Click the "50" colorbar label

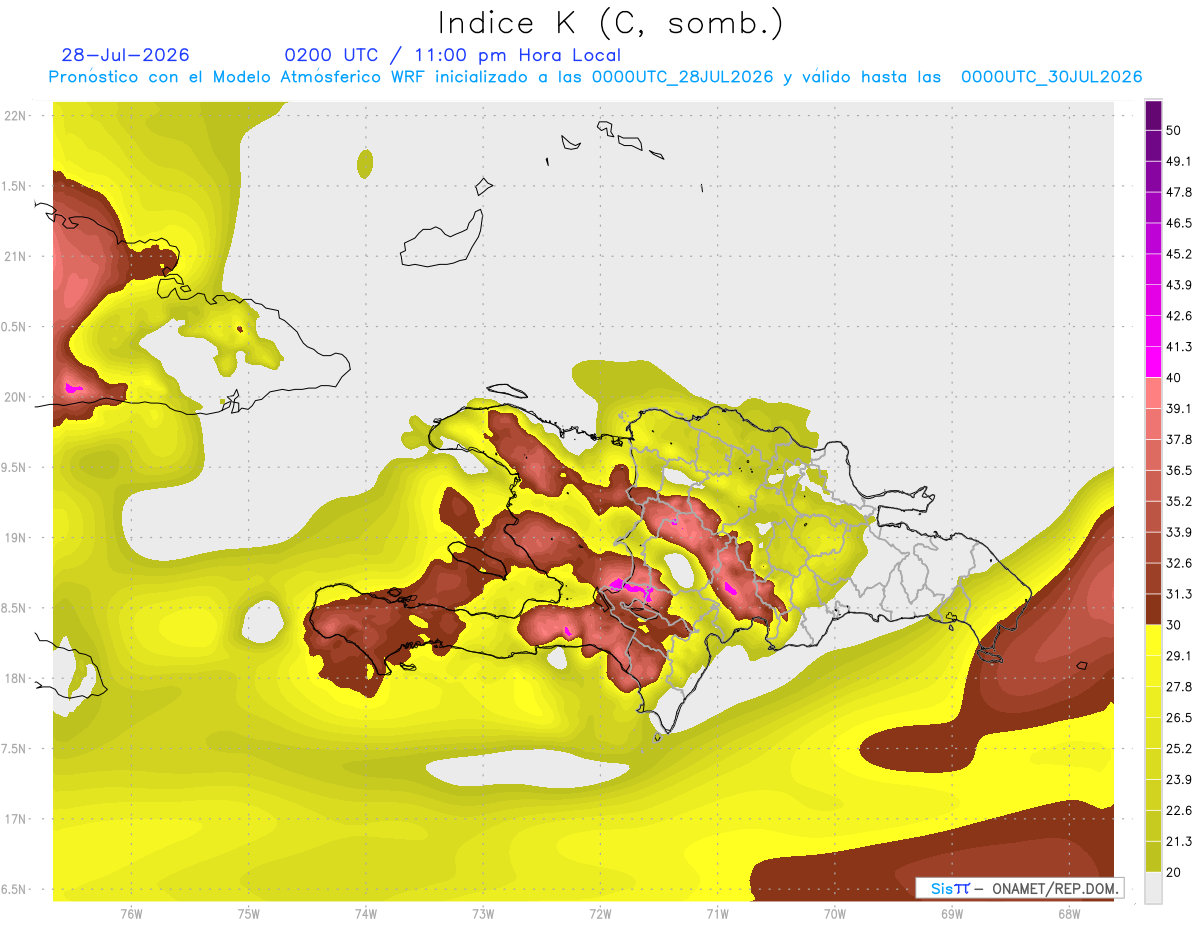[x=1174, y=131]
